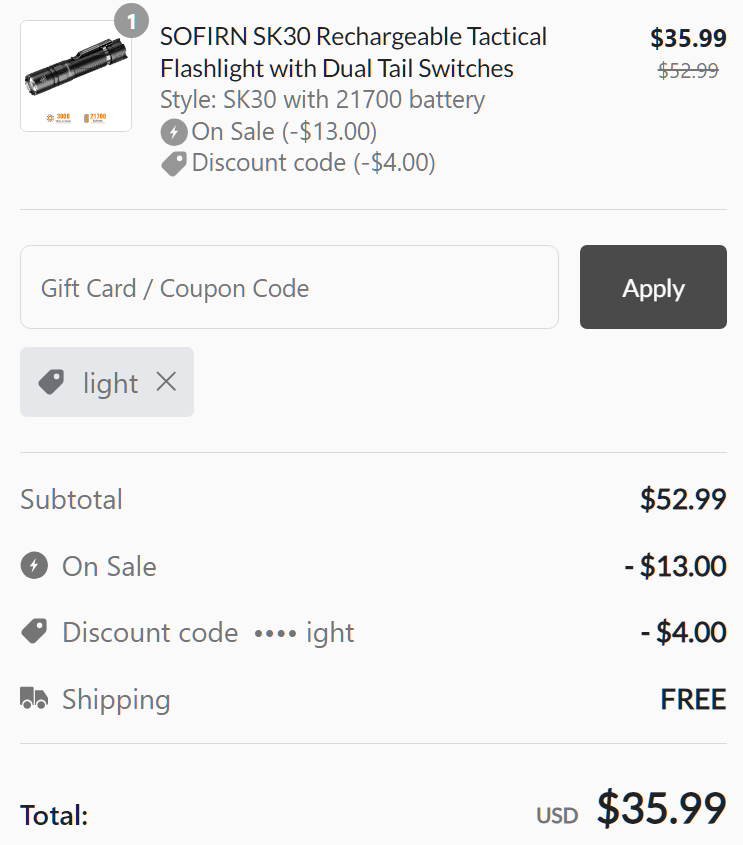The height and width of the screenshot is (845, 743).
Task: Click the FREE shipping value
Action: (x=693, y=699)
